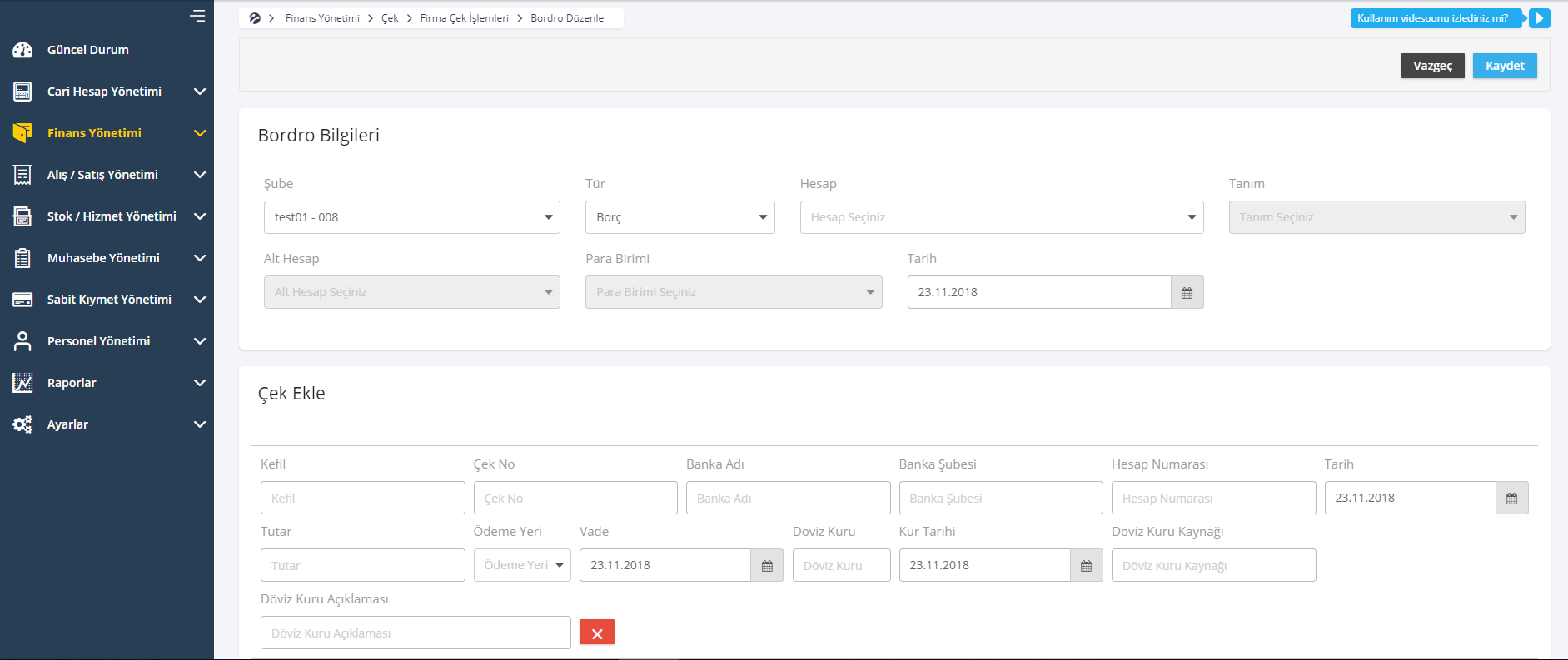This screenshot has width=1568, height=660.
Task: Click the Alış / Satış Yönetimi icon
Action: 22,175
